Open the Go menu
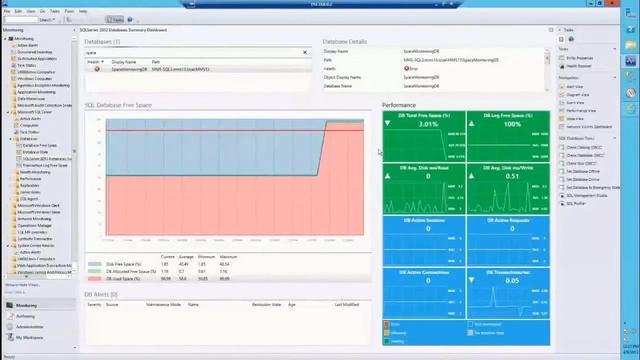The width and height of the screenshot is (640, 360). (x=42, y=11)
